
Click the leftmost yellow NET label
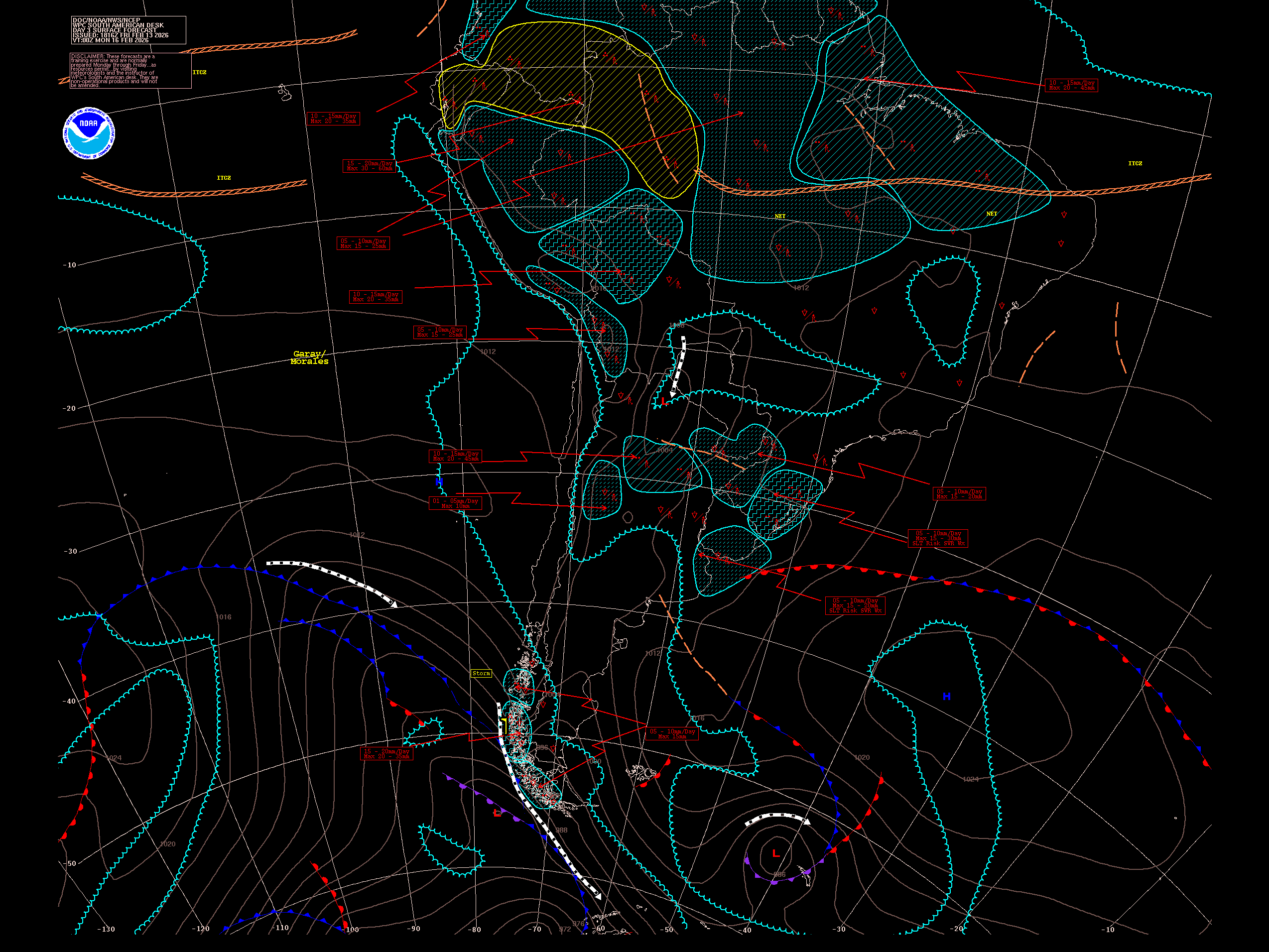[x=779, y=216]
